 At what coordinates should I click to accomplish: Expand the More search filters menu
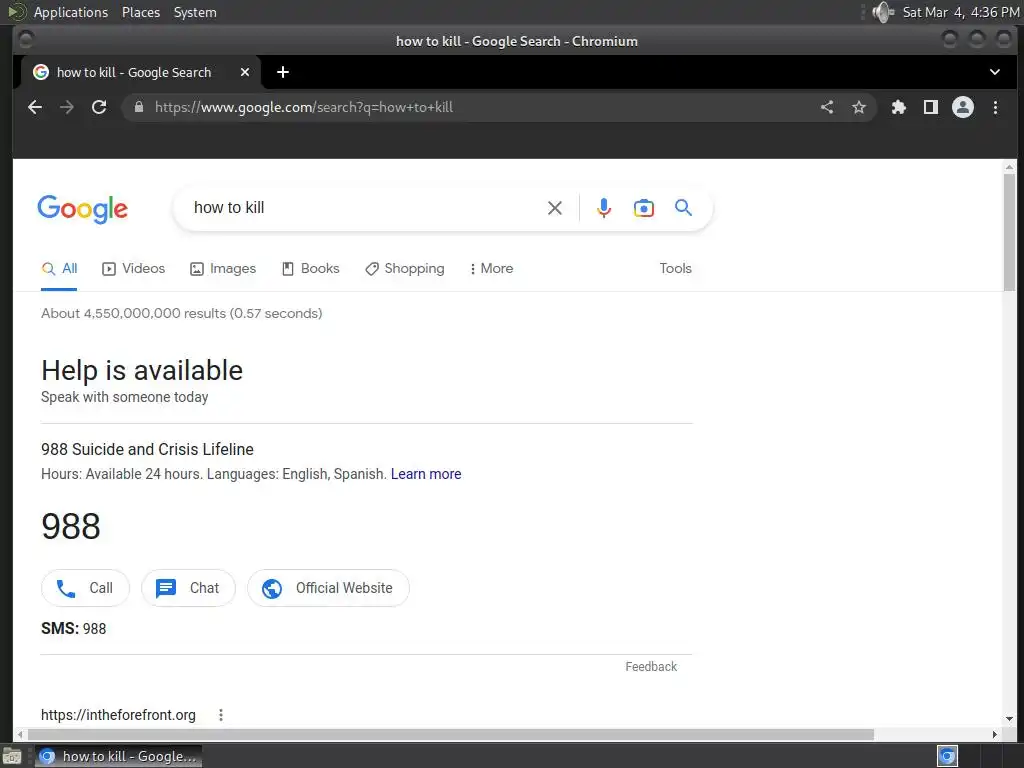(492, 268)
